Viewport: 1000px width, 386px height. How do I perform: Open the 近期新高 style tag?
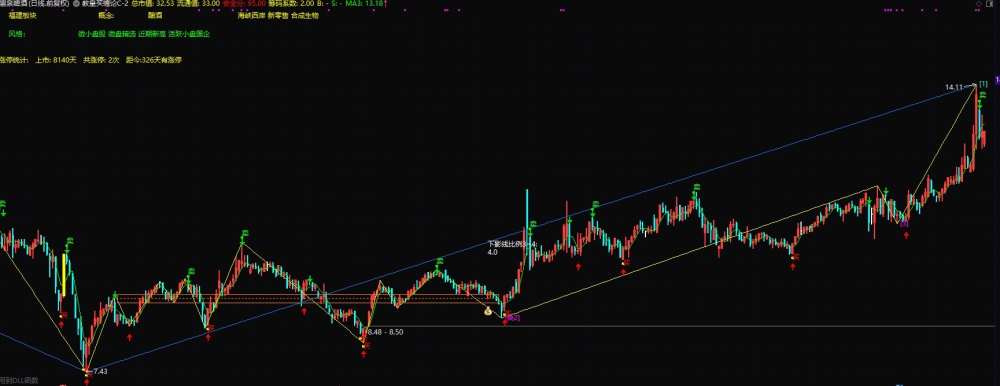(x=151, y=33)
